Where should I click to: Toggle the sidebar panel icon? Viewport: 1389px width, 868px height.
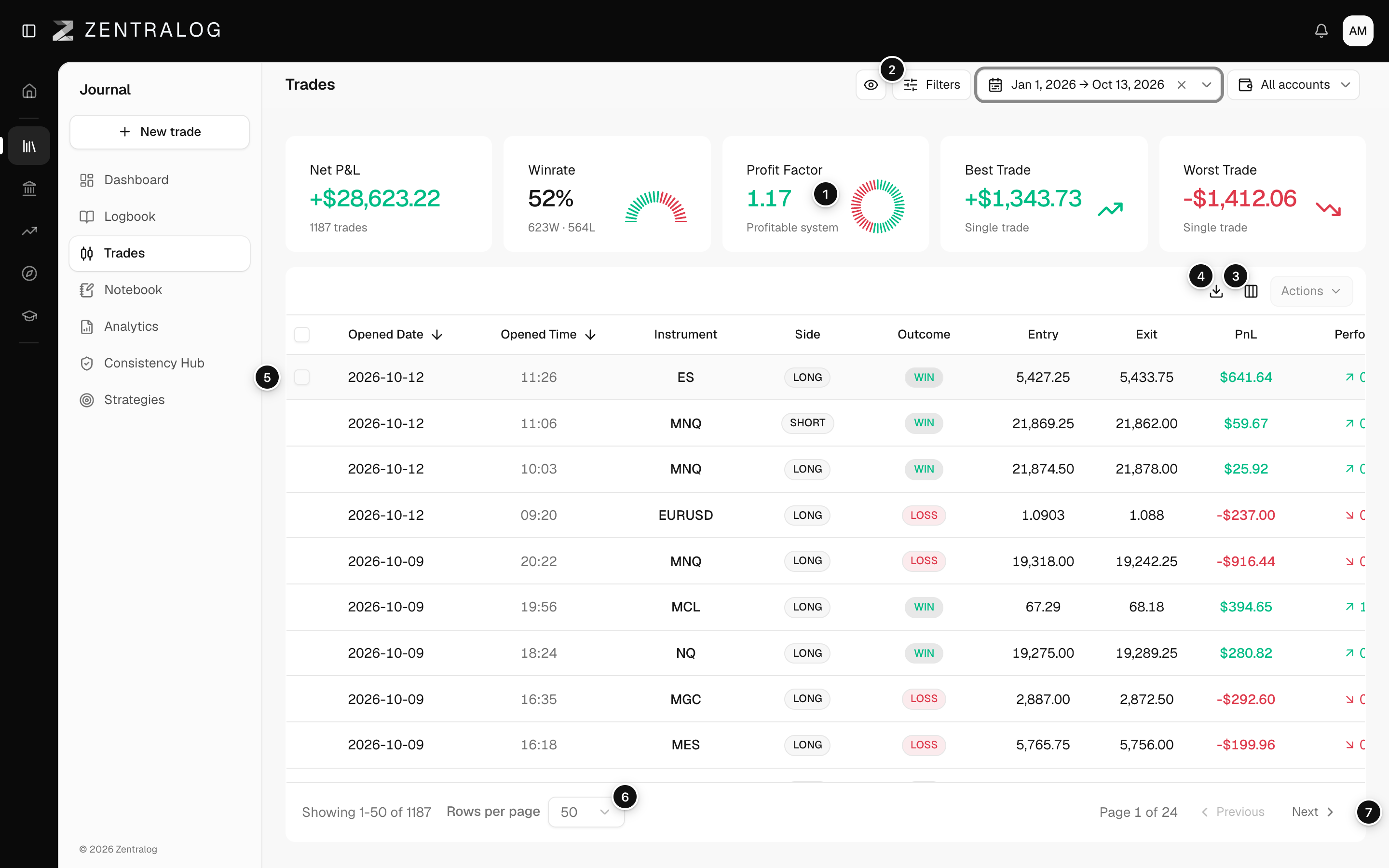click(29, 30)
